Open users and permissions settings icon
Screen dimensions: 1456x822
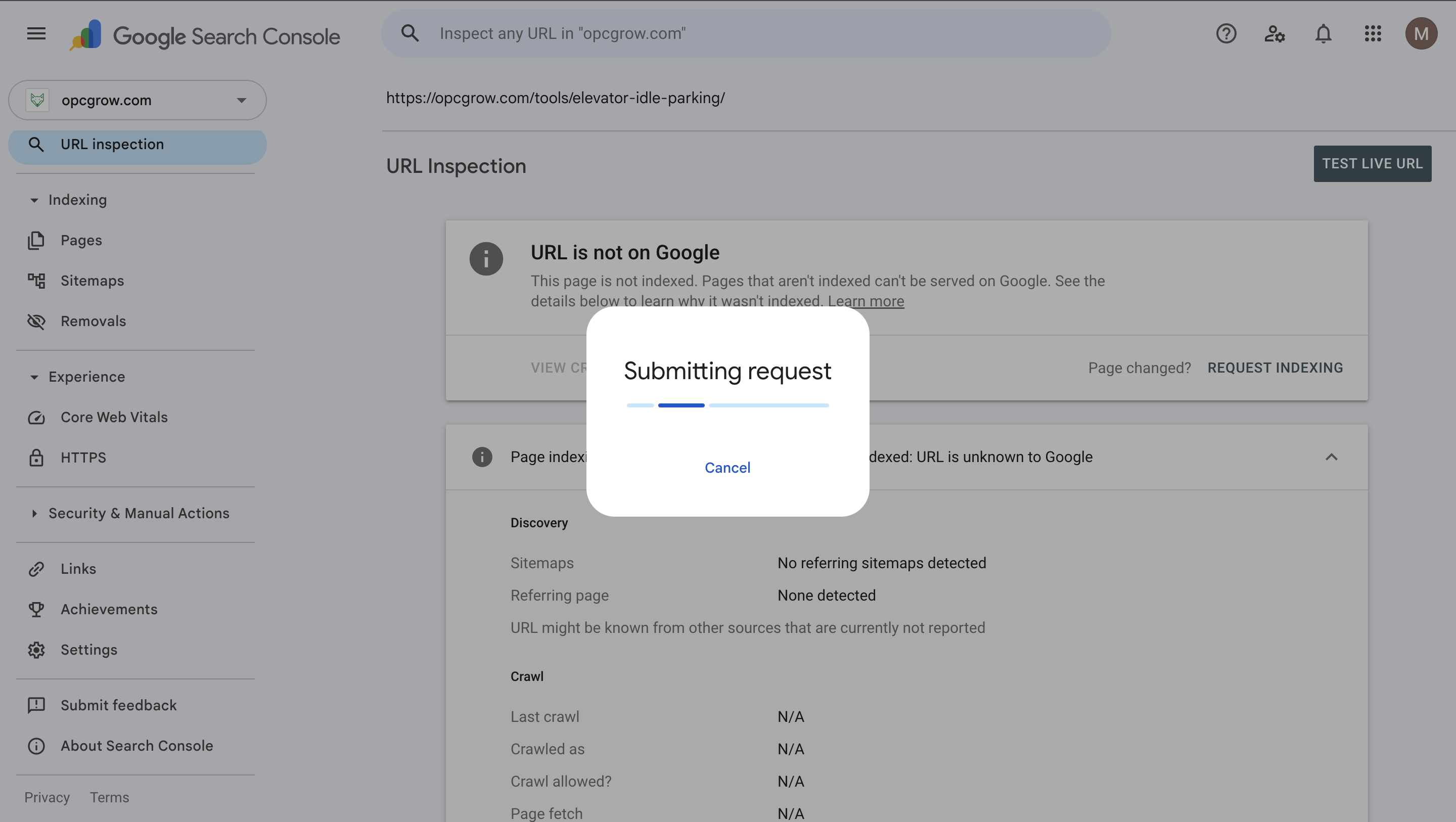pos(1275,34)
